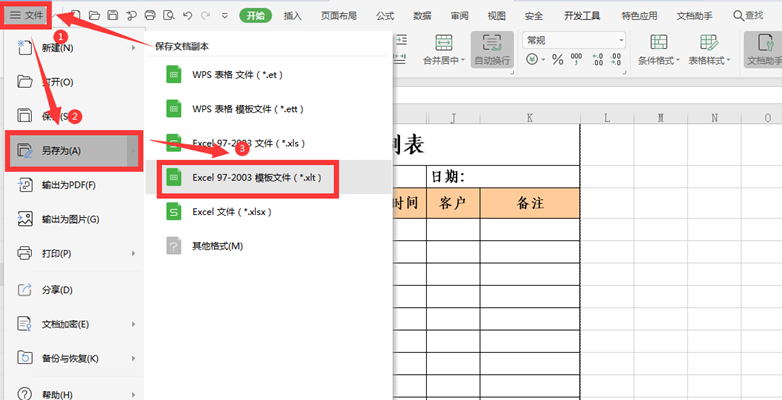Save as Excel 文件 (*.xlsx)
Screen dimensions: 782x400
268,212
